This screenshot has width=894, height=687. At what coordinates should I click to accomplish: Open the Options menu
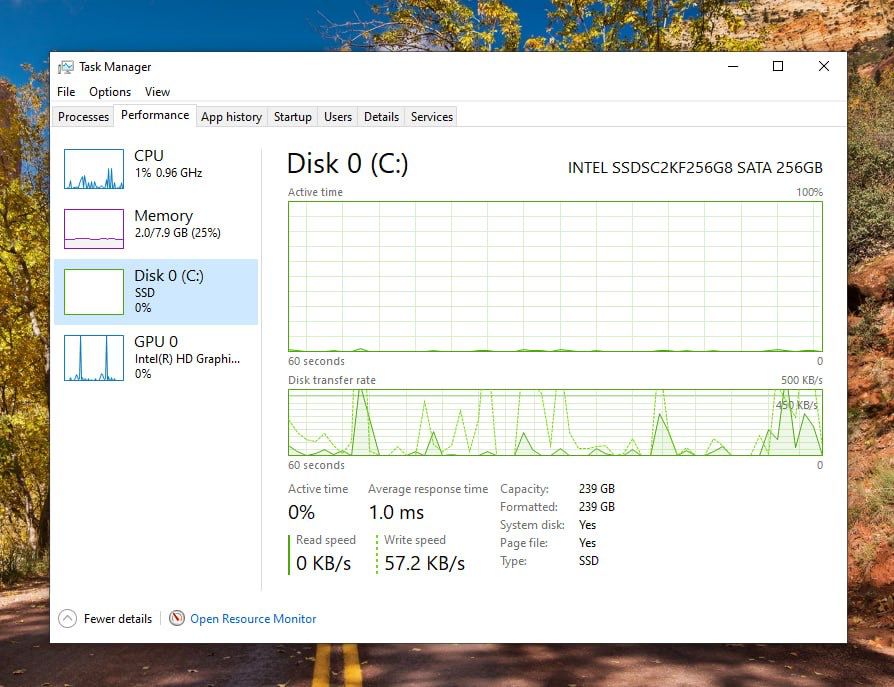point(110,92)
